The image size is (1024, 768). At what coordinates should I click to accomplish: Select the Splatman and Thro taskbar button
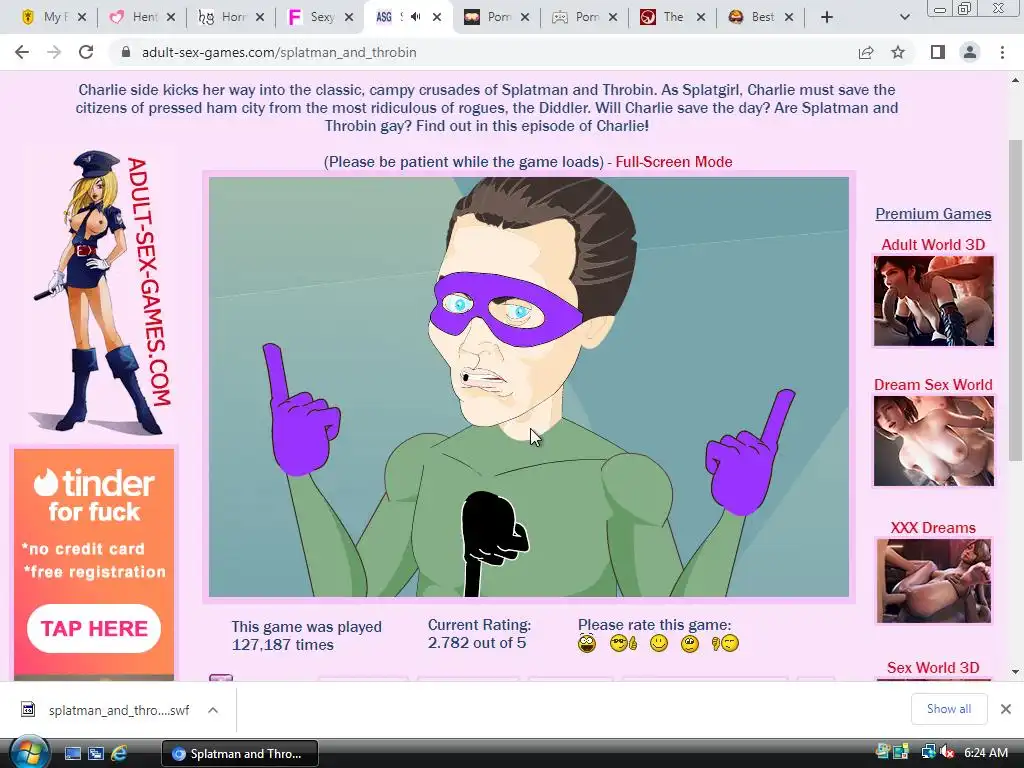click(x=240, y=754)
